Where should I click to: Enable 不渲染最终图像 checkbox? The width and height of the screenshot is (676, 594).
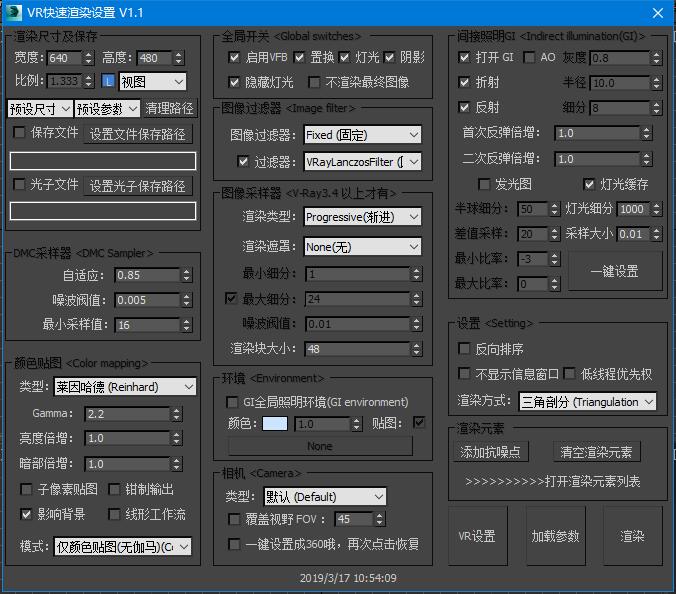[315, 82]
